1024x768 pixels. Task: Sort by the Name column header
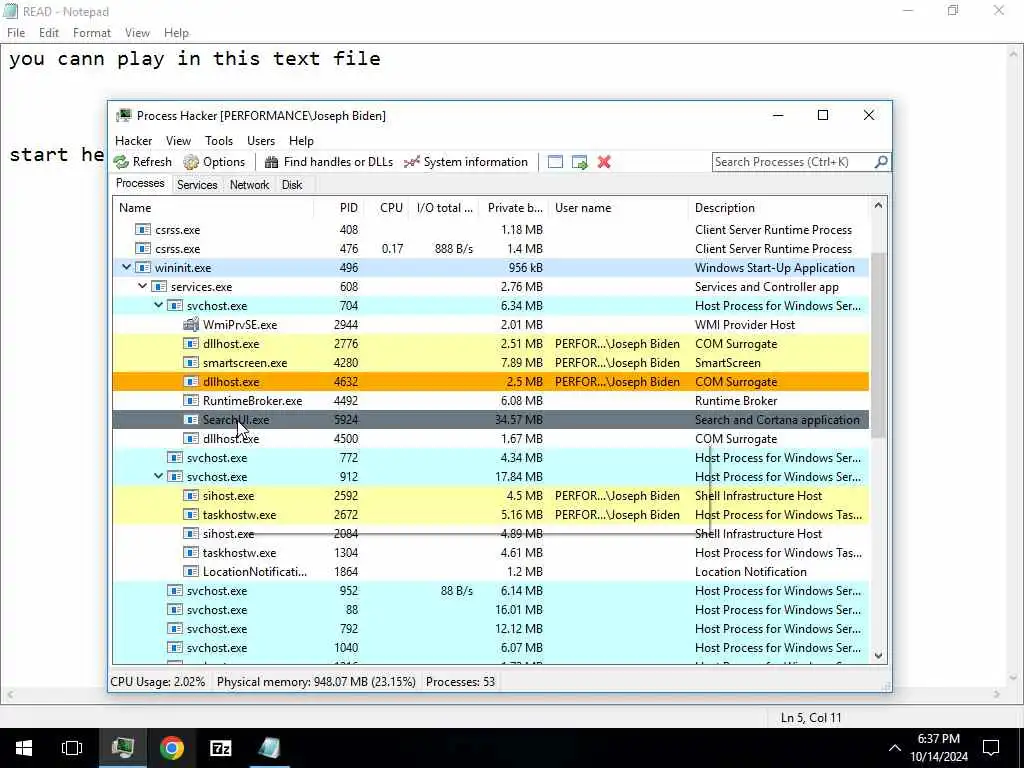[213, 208]
